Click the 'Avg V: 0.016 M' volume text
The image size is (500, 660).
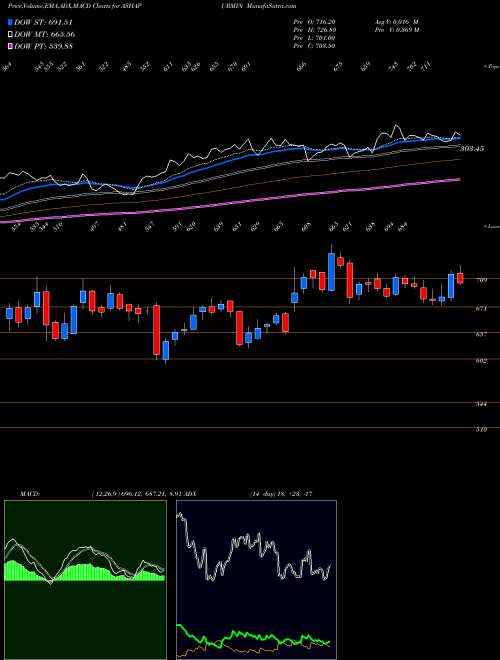(x=395, y=22)
